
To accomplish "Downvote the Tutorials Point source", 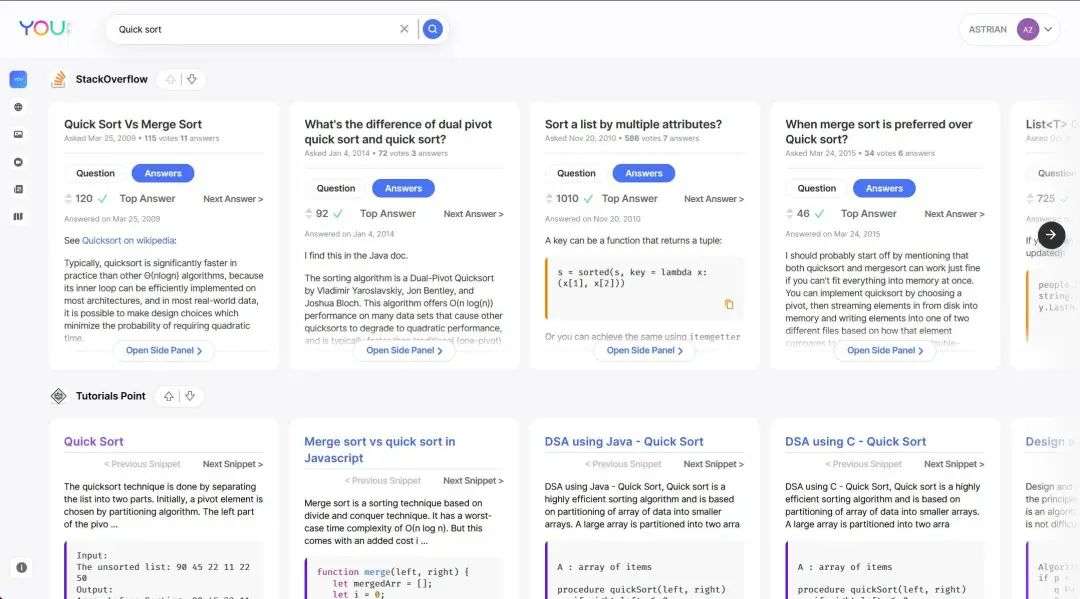I will click(x=190, y=396).
